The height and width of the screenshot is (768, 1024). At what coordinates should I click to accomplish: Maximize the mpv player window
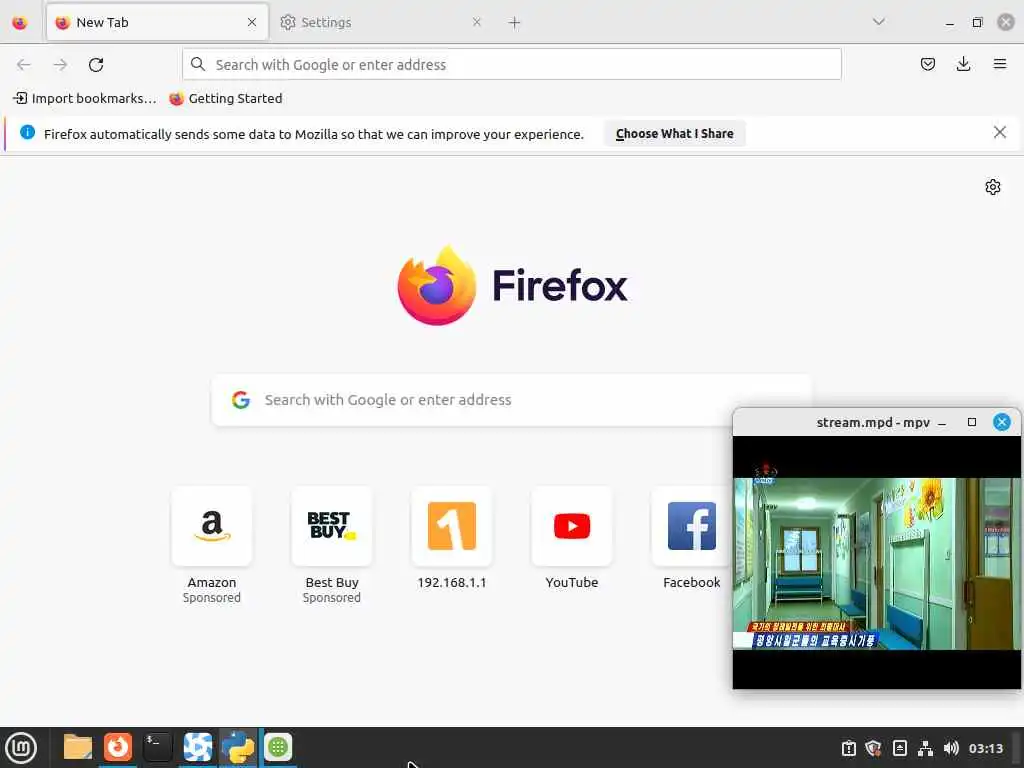pyautogui.click(x=972, y=423)
